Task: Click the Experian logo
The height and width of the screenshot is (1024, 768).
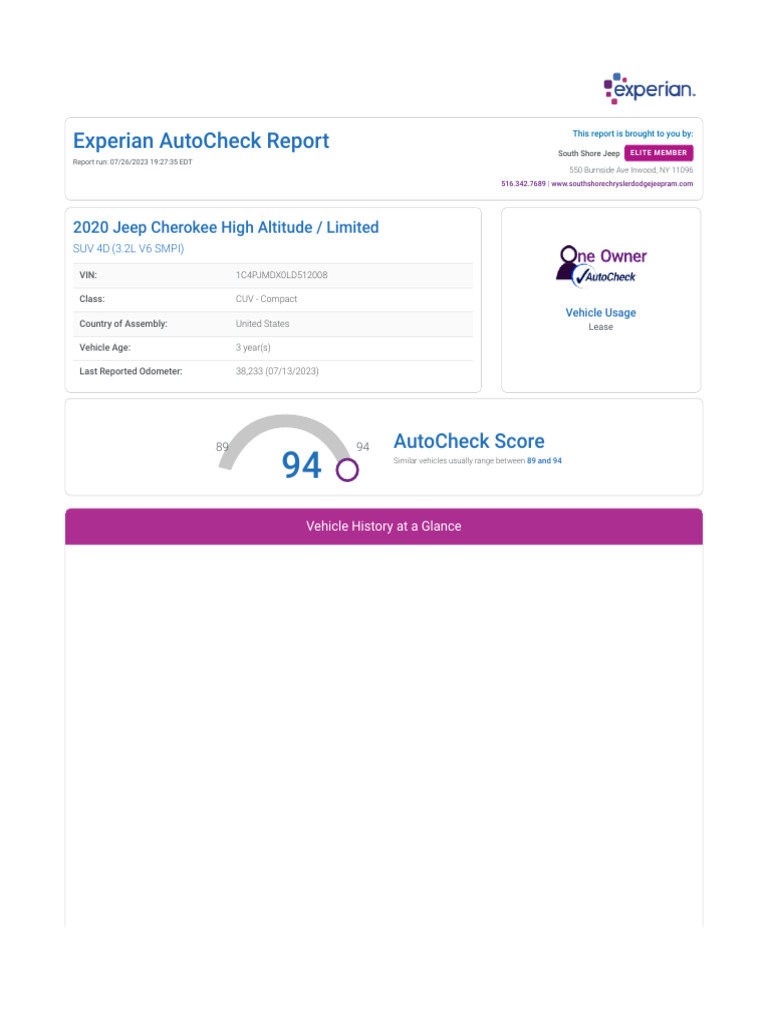Action: [649, 88]
